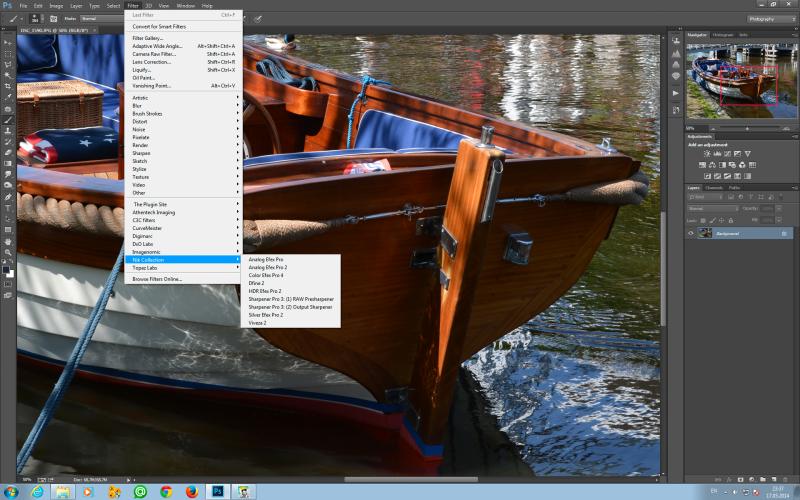Image resolution: width=800 pixels, height=500 pixels.
Task: Hide the Background layer with eye icon
Action: (691, 233)
